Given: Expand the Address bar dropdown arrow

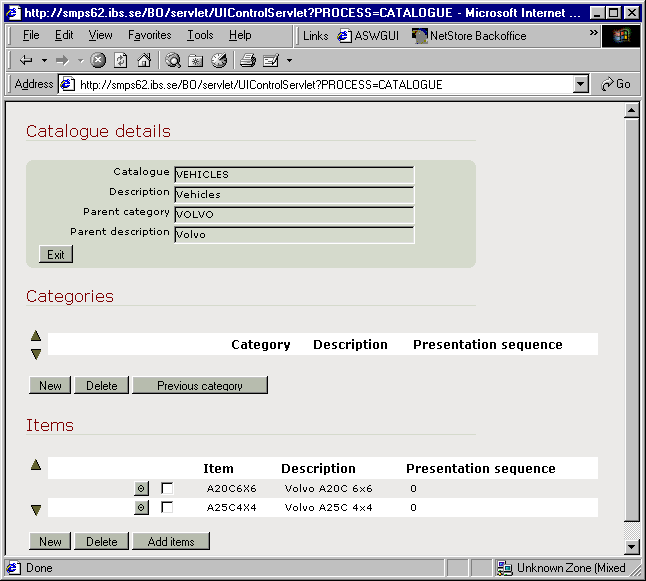Looking at the screenshot, I should (x=581, y=85).
